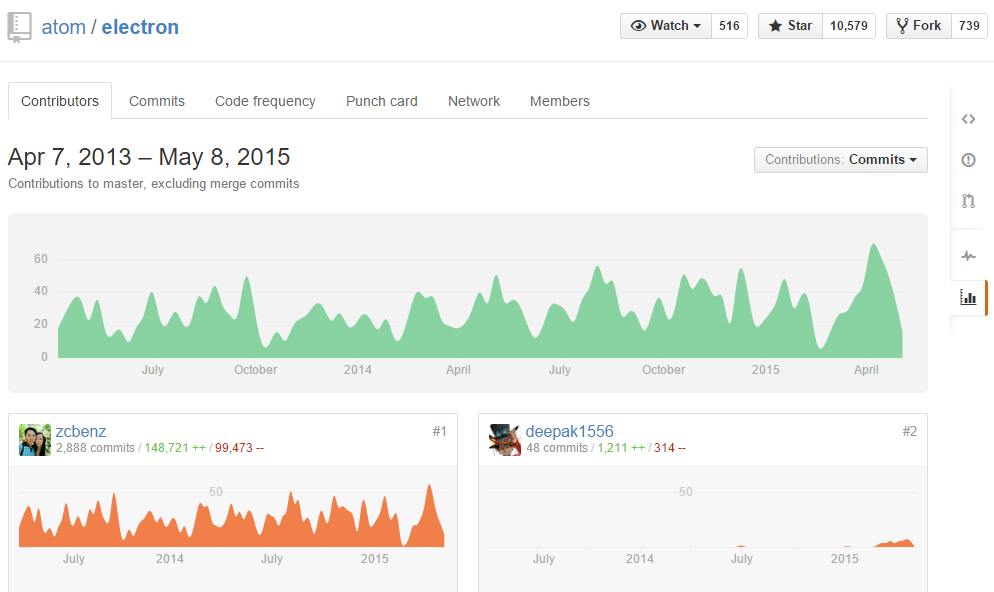
Task: View the 10,579 stargazers count
Action: pyautogui.click(x=849, y=26)
